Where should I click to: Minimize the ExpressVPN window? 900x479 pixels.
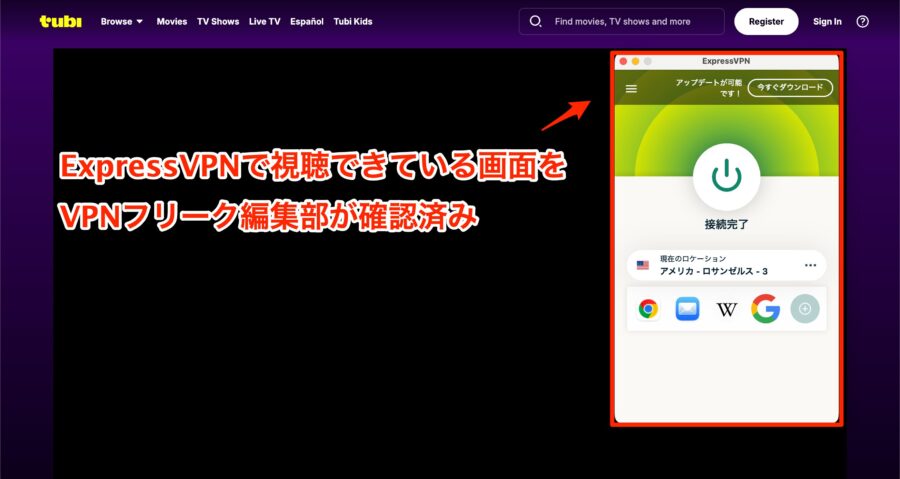coord(635,61)
